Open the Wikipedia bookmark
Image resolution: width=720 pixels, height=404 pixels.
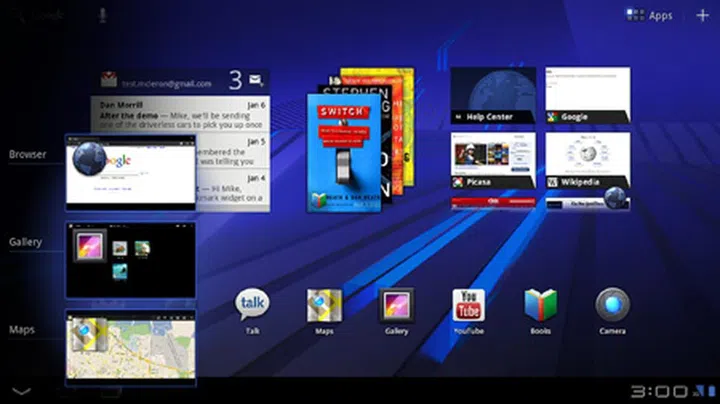(588, 160)
